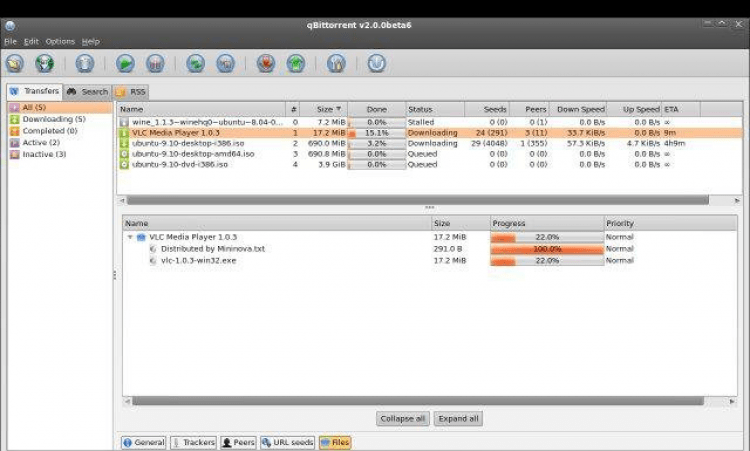Click progress bar of vlc-1.0.3-win32.exe
This screenshot has height=451, width=750.
[547, 261]
